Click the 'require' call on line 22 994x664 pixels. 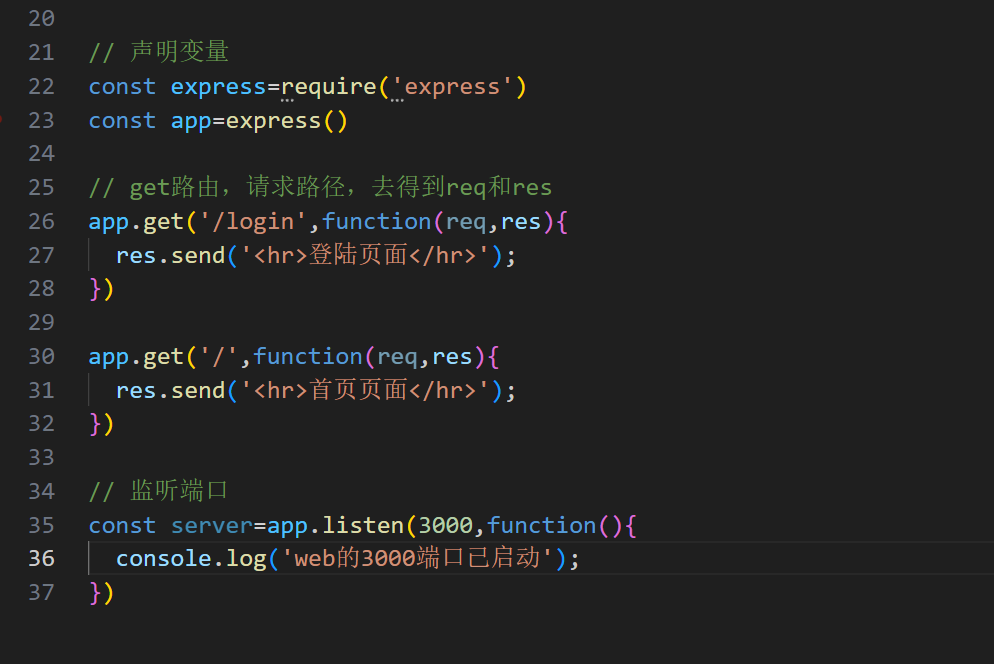click(x=329, y=86)
